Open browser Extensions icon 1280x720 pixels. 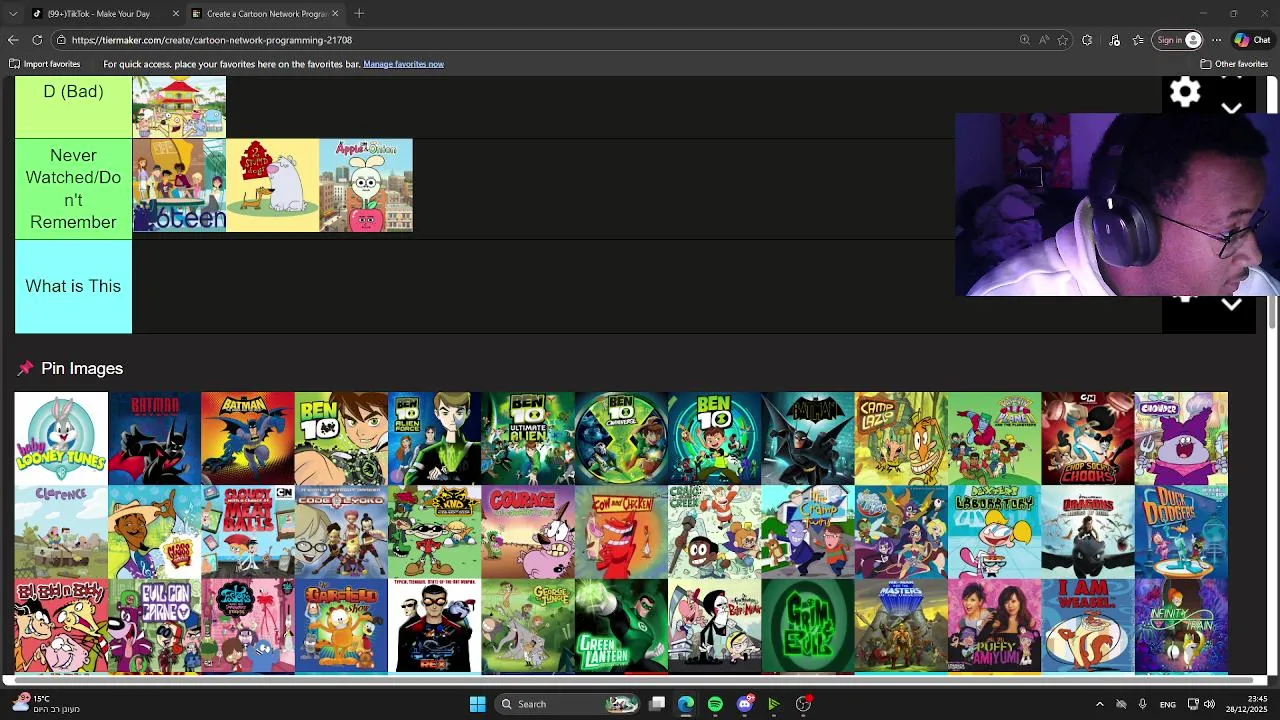point(1087,40)
